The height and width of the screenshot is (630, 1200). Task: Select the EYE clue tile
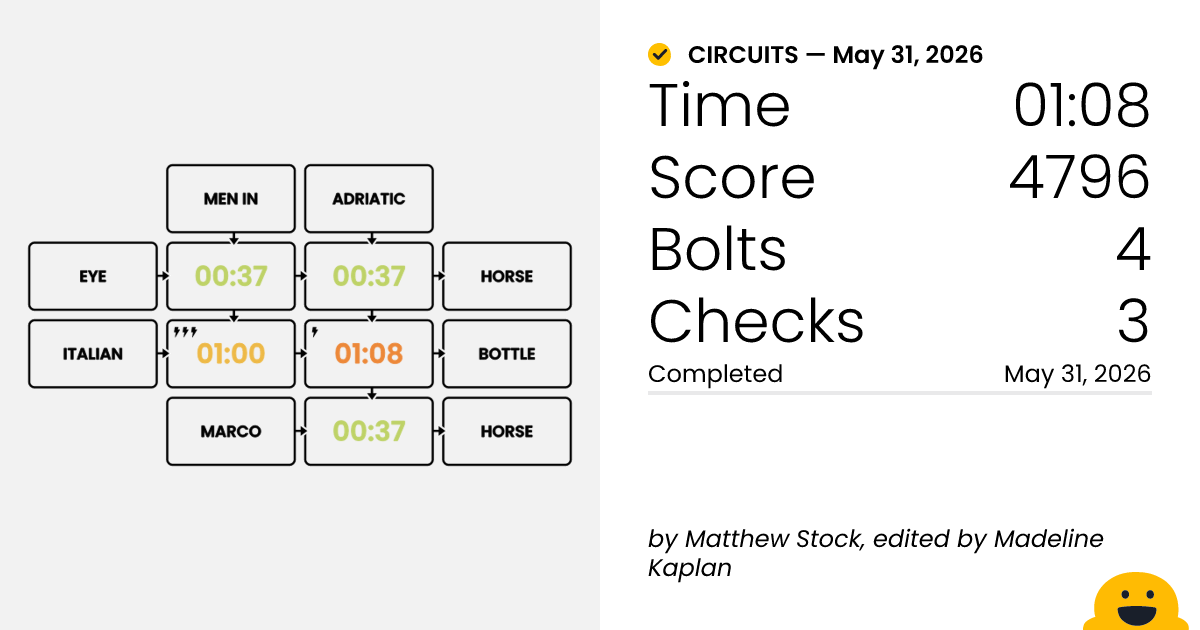(93, 276)
